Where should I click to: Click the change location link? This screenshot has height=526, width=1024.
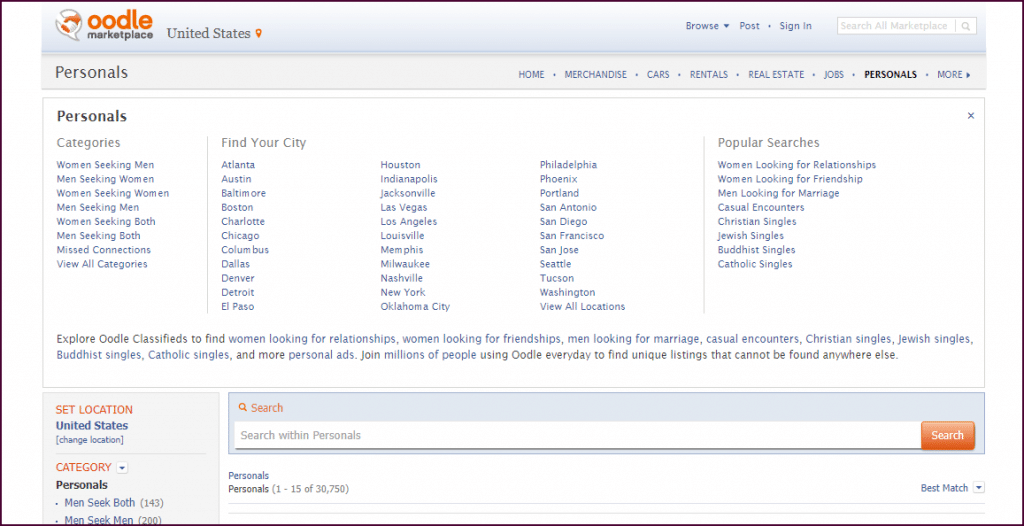click(x=89, y=440)
